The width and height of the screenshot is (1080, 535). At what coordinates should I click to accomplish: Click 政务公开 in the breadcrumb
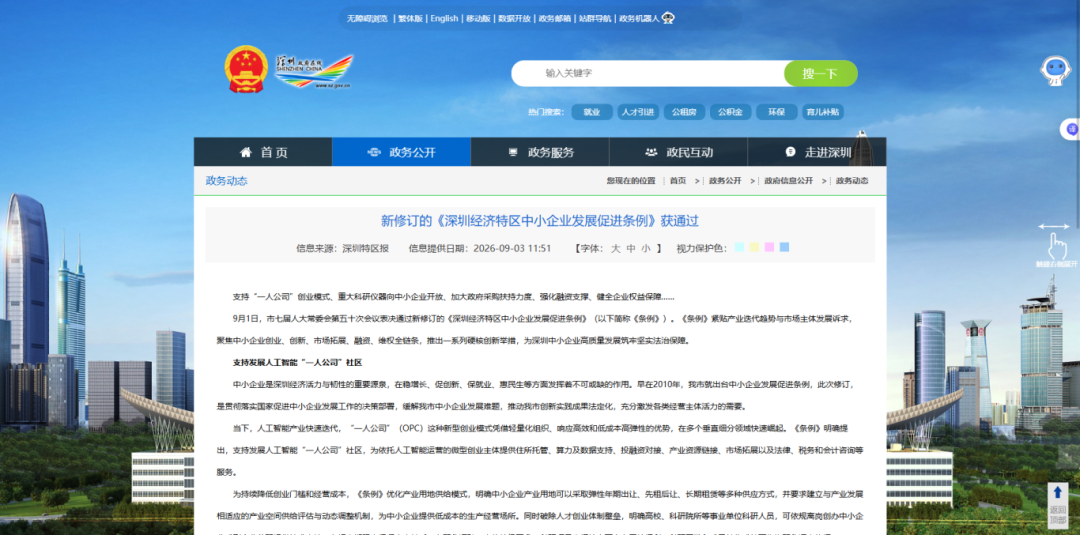[725, 181]
